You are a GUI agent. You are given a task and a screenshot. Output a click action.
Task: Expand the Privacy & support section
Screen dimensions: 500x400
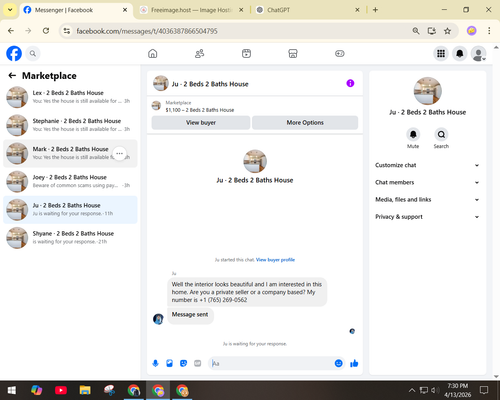point(427,217)
